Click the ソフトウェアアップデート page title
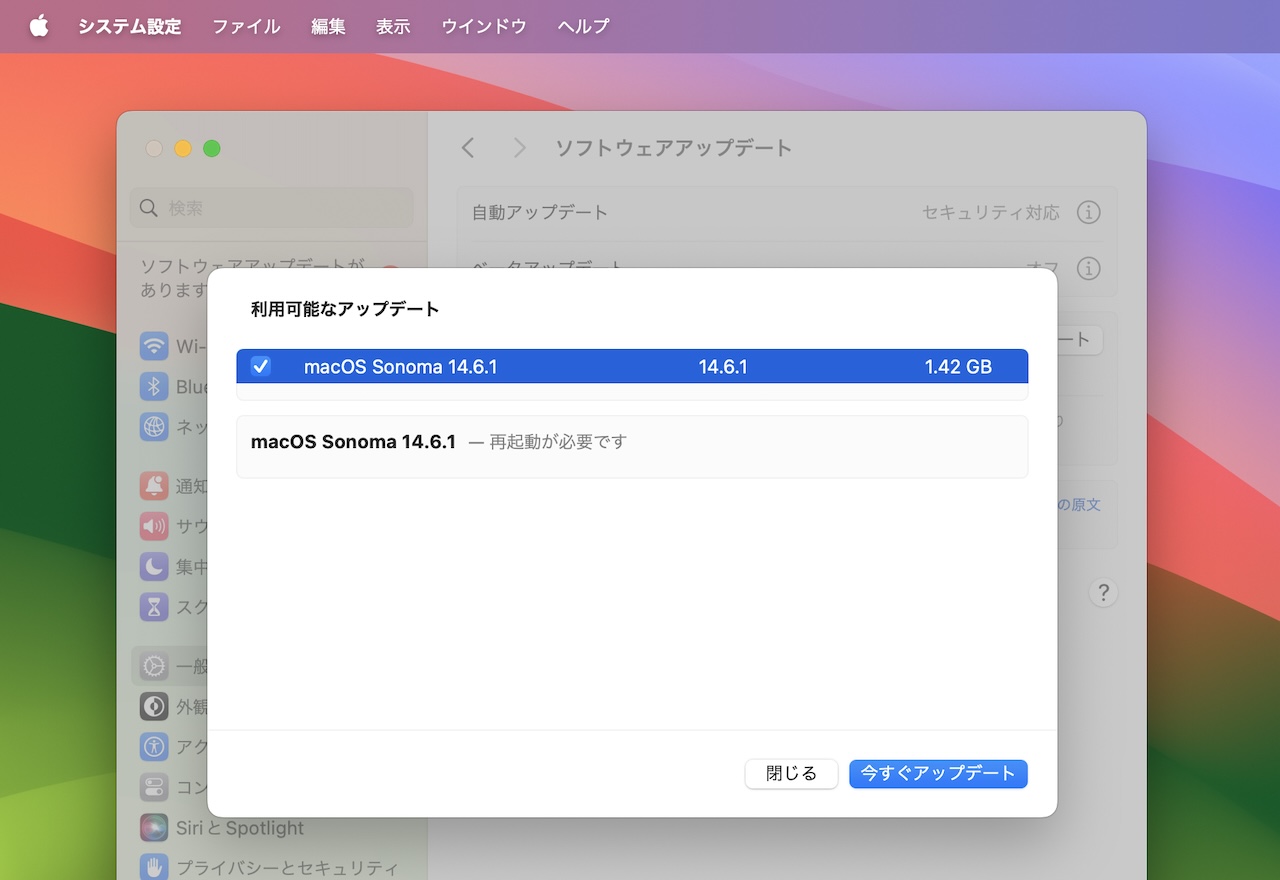 [x=674, y=148]
